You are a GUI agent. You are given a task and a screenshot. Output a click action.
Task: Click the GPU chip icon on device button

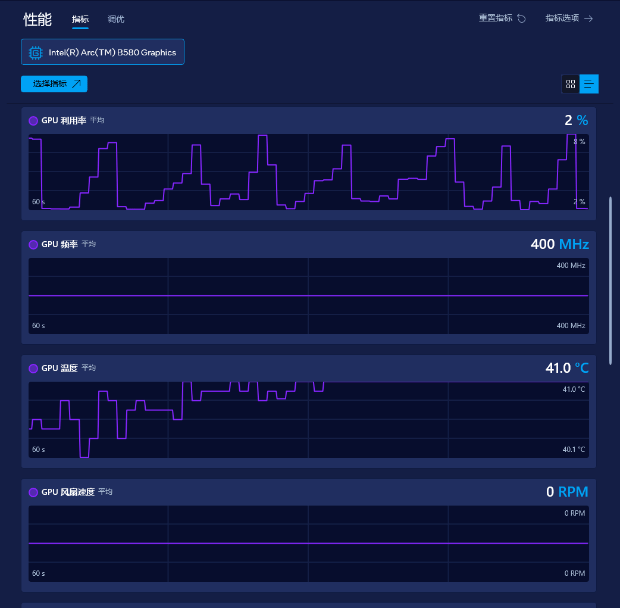[x=36, y=52]
